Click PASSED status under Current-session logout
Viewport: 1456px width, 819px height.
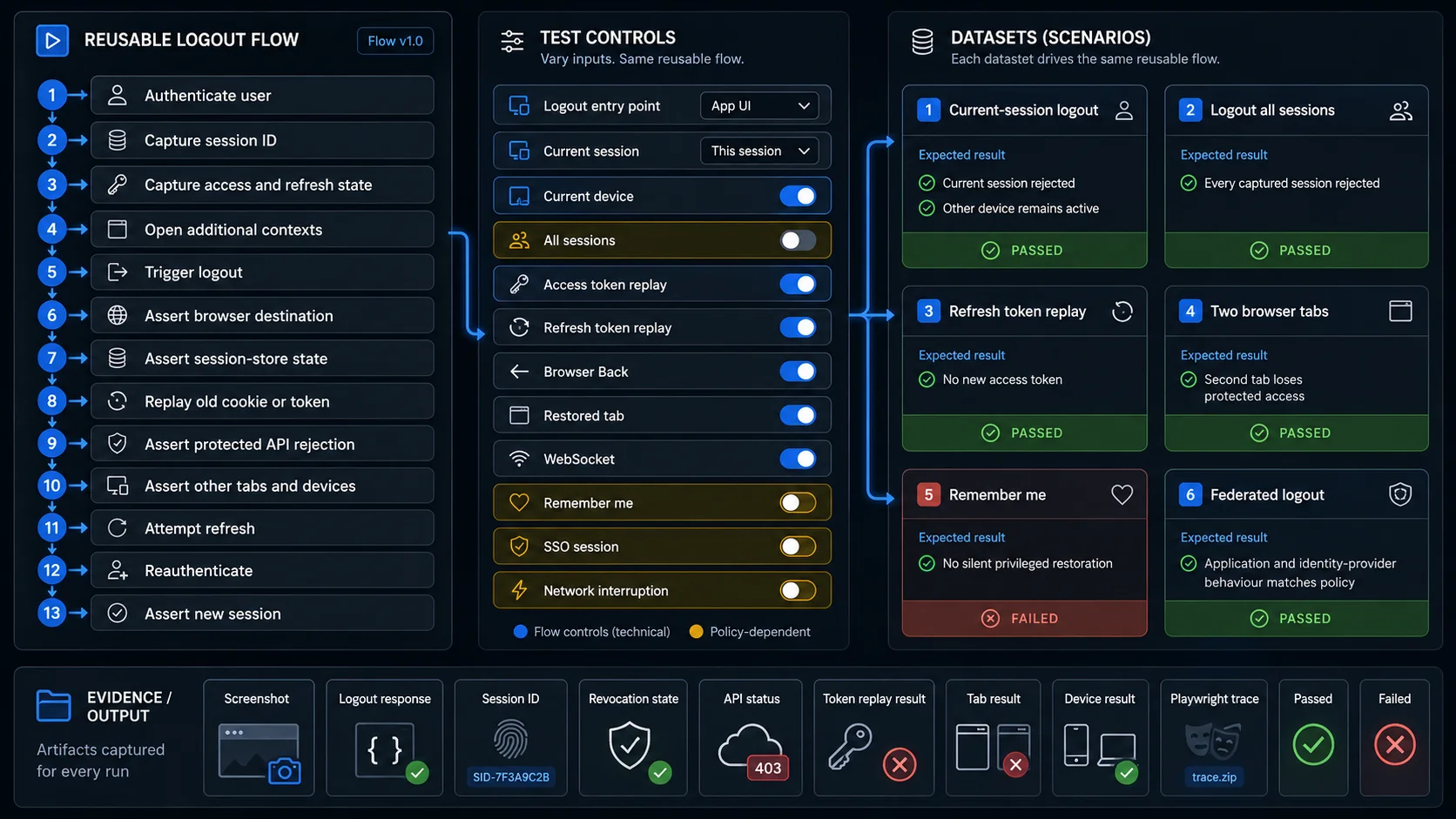1025,251
